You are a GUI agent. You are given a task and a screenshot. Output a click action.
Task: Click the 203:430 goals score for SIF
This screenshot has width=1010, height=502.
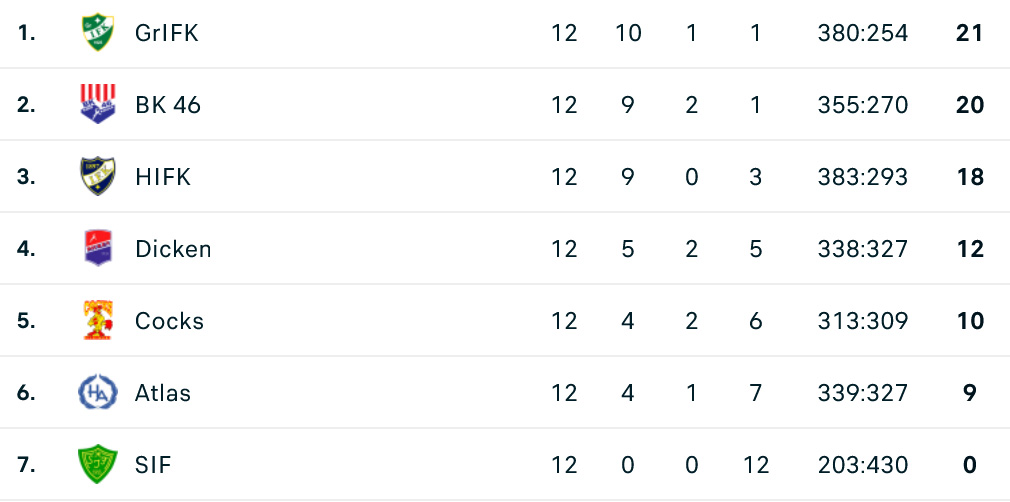(862, 465)
